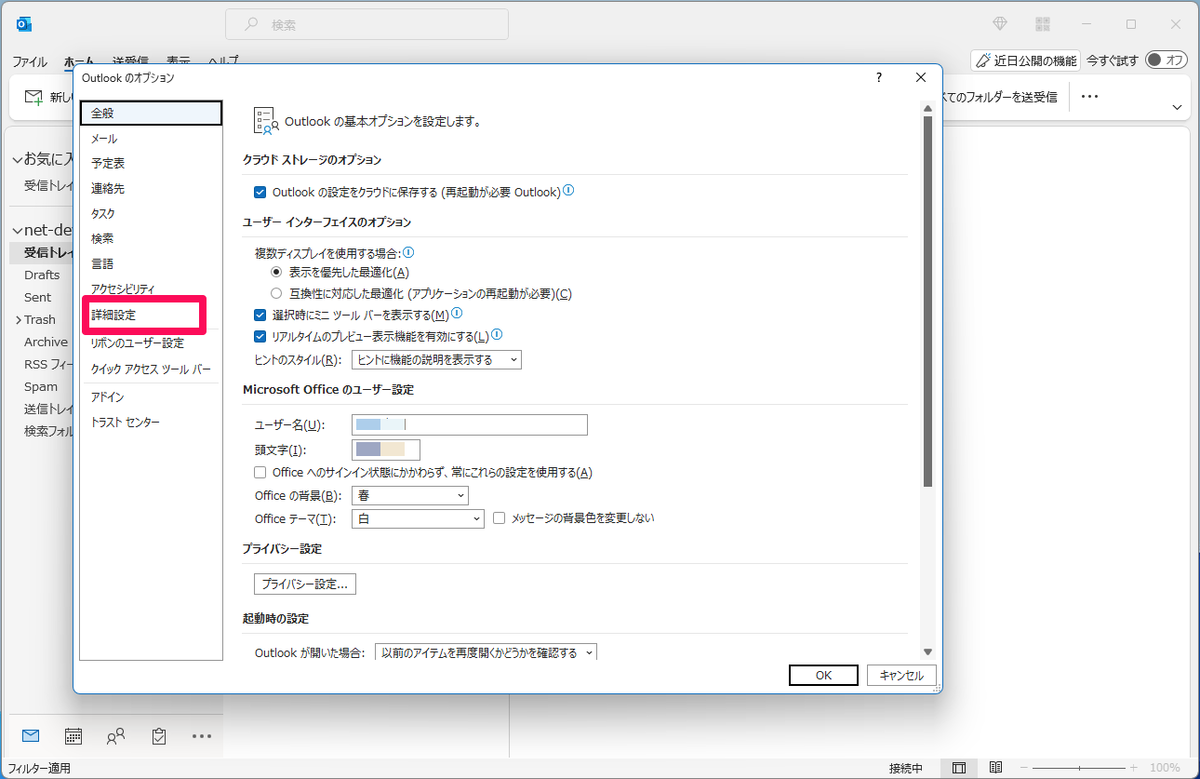
Task: Select 互換性に対応した最適化 radio button
Action: click(x=277, y=294)
